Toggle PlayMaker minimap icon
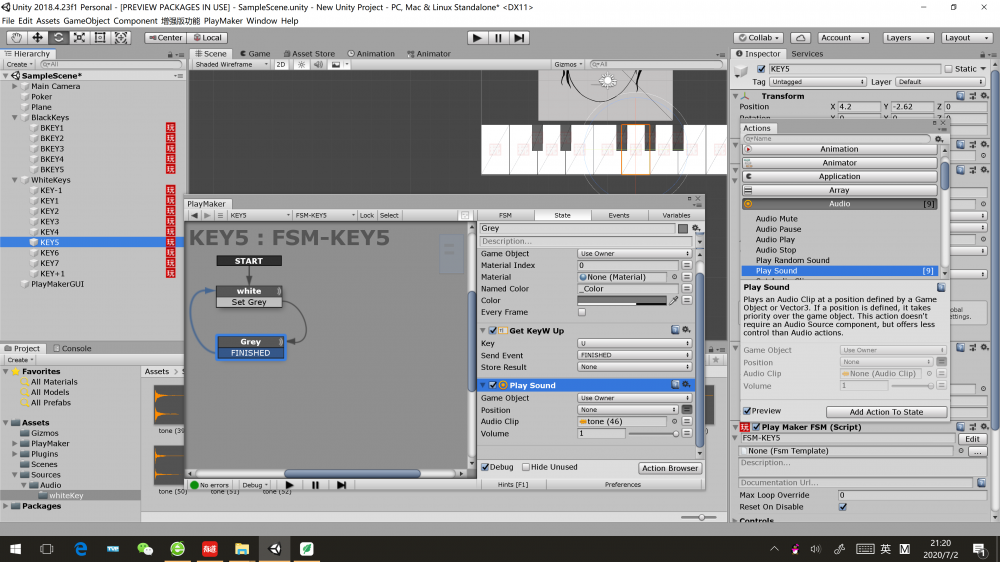1000x562 pixels. coord(465,216)
